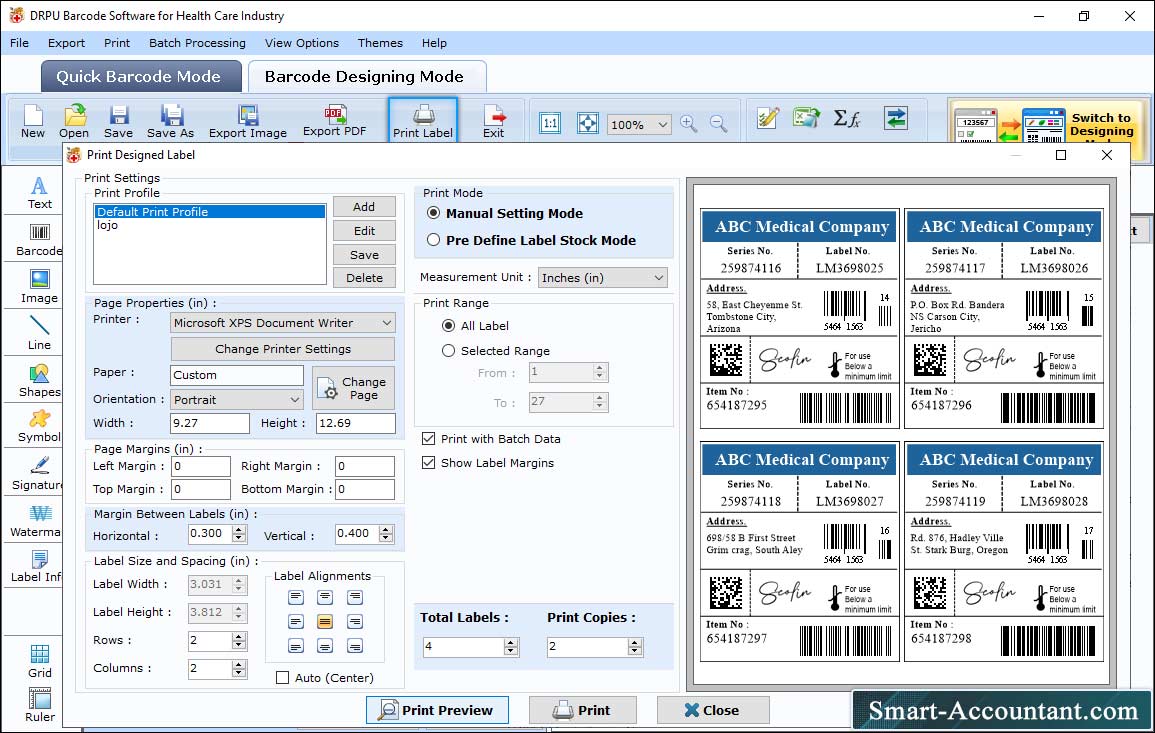Screen dimensions: 1155x733
Task: Toggle Show Label Margins checkbox
Action: (428, 463)
